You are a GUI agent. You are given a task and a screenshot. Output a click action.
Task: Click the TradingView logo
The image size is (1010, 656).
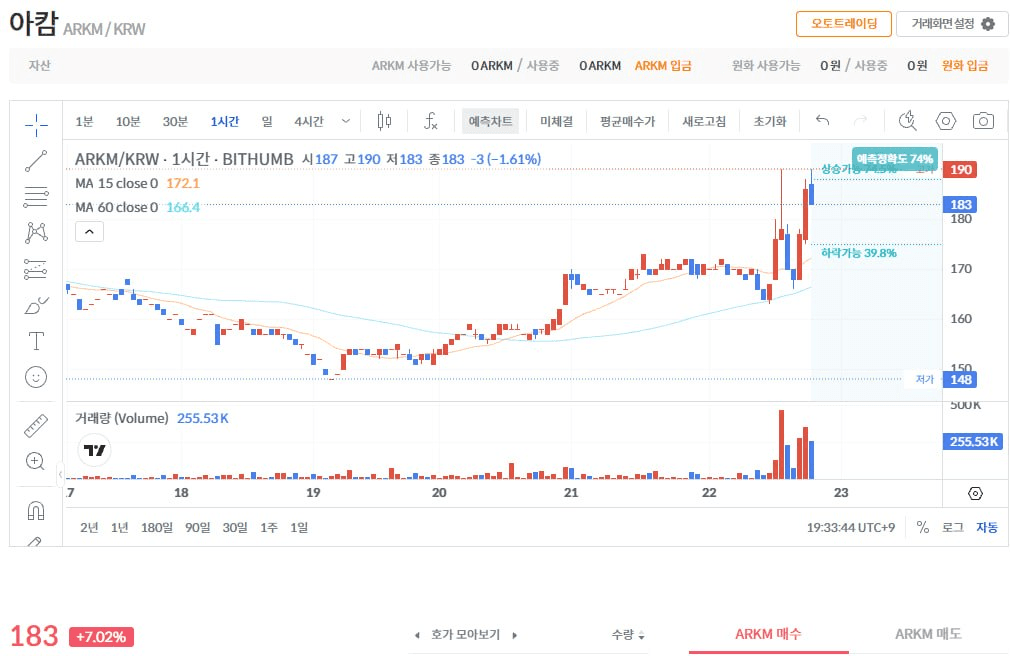(x=95, y=450)
